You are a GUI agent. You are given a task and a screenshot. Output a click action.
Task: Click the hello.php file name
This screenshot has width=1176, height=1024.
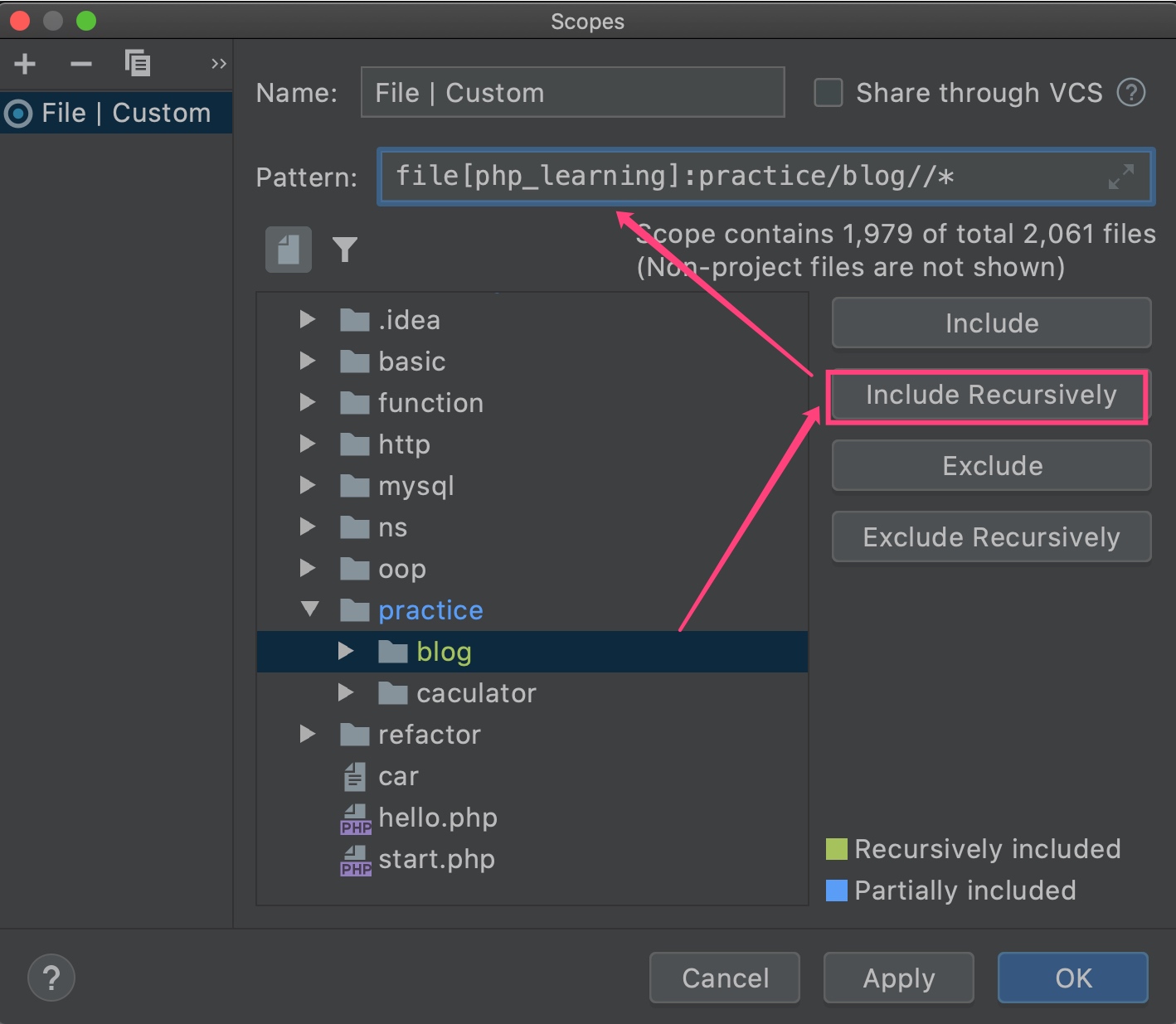(438, 818)
